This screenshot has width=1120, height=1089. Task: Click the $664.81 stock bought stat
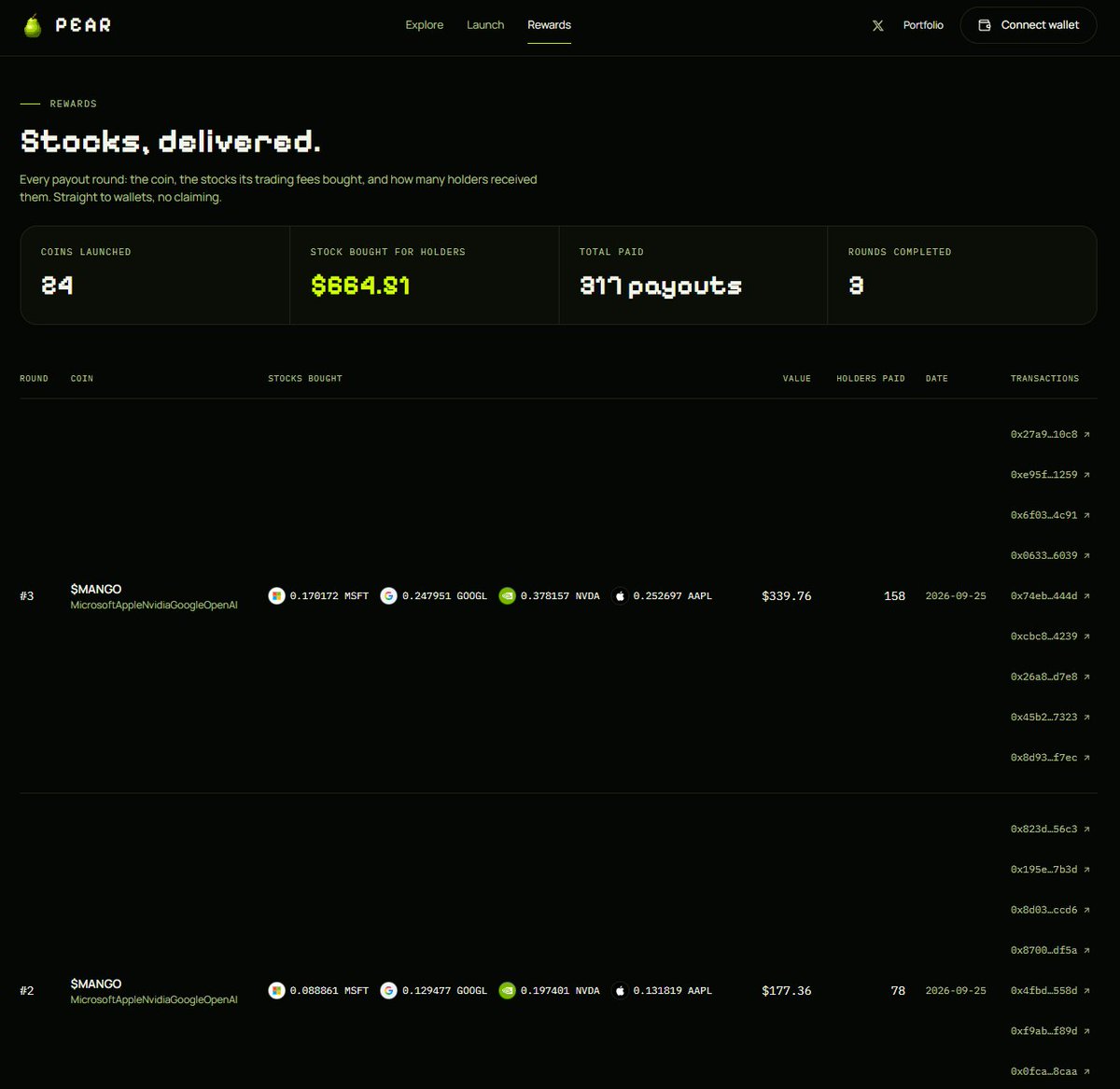360,286
